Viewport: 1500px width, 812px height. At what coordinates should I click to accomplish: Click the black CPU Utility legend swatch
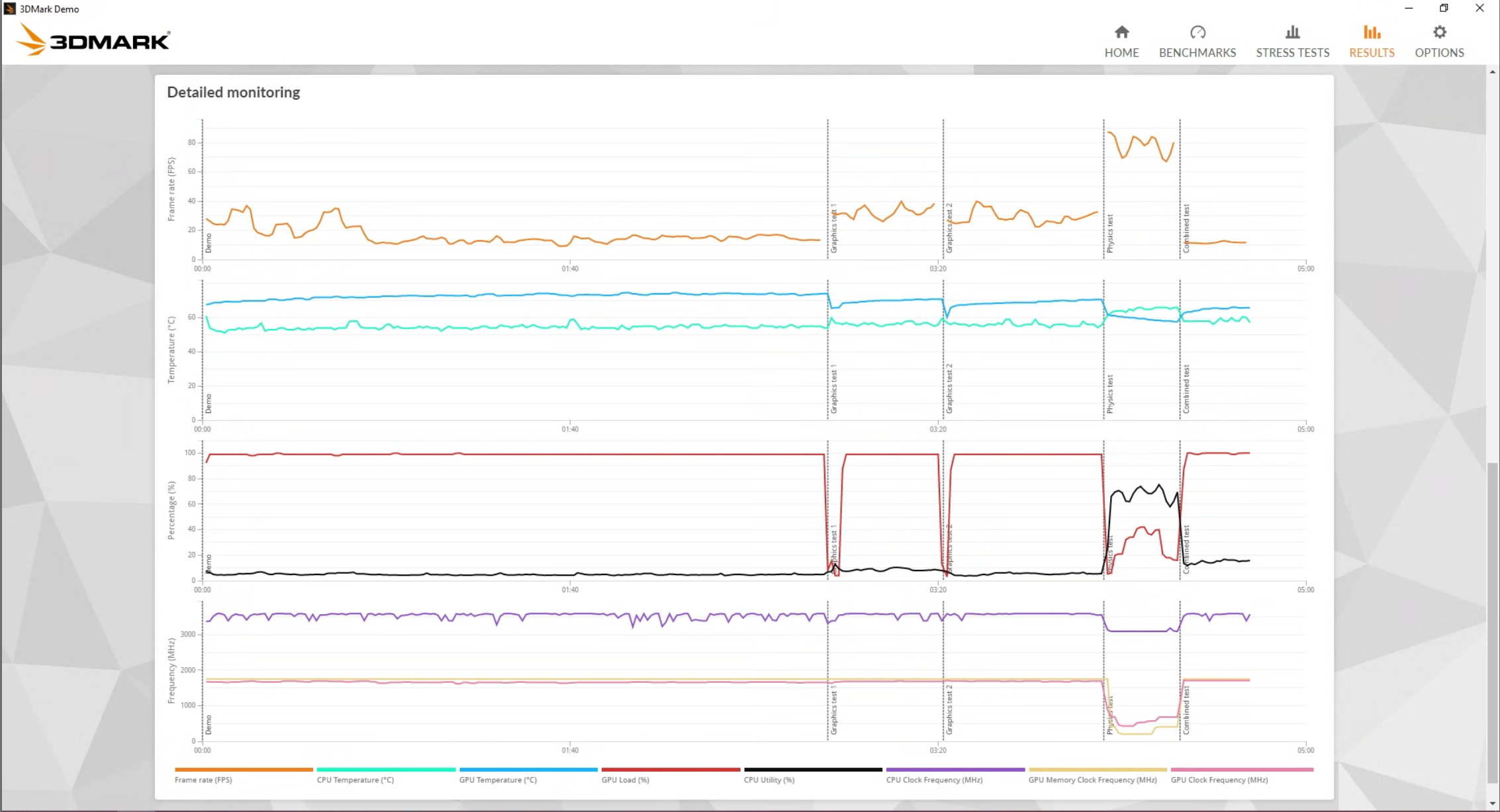(813, 770)
